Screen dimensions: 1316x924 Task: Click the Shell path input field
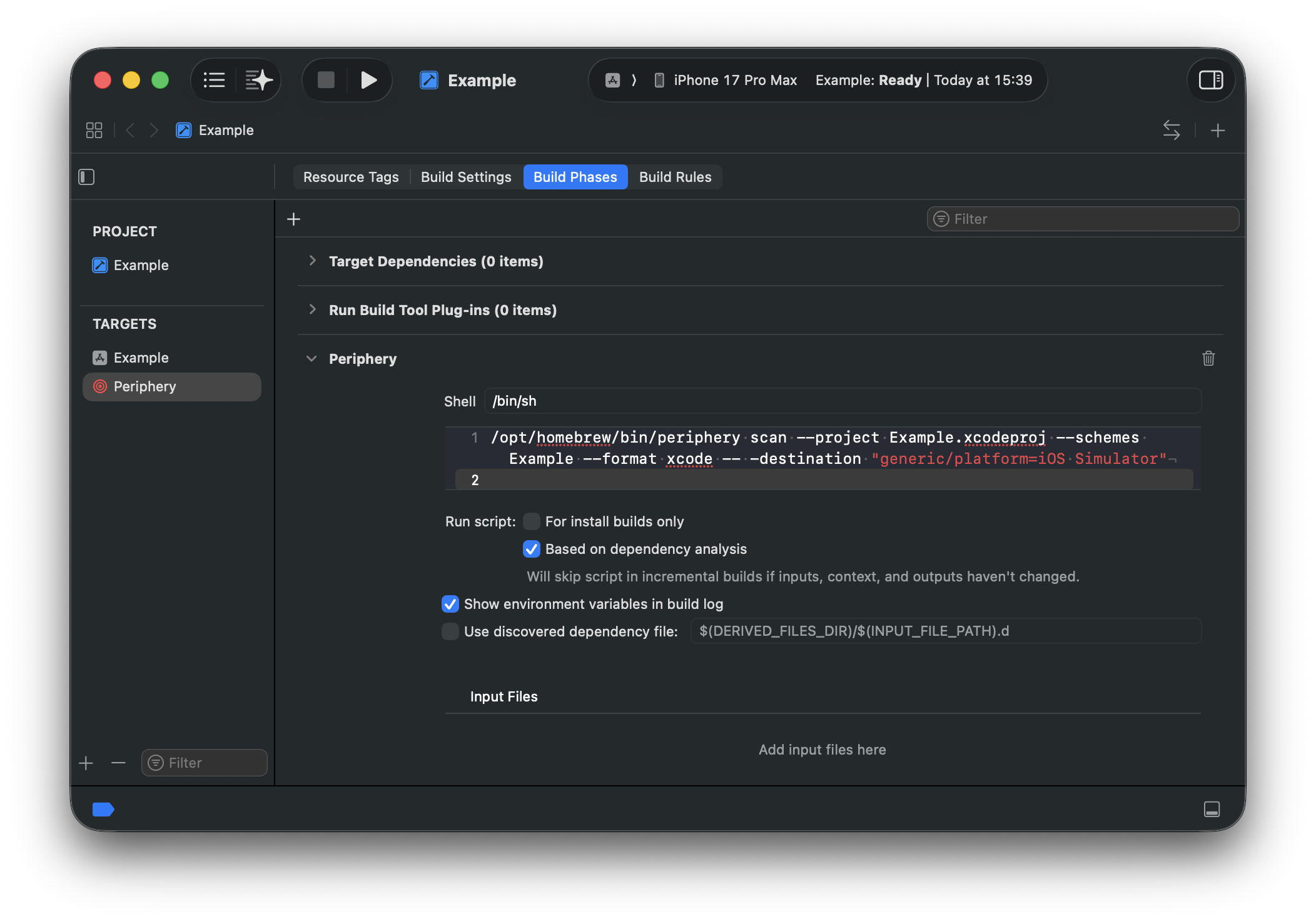pyautogui.click(x=841, y=401)
